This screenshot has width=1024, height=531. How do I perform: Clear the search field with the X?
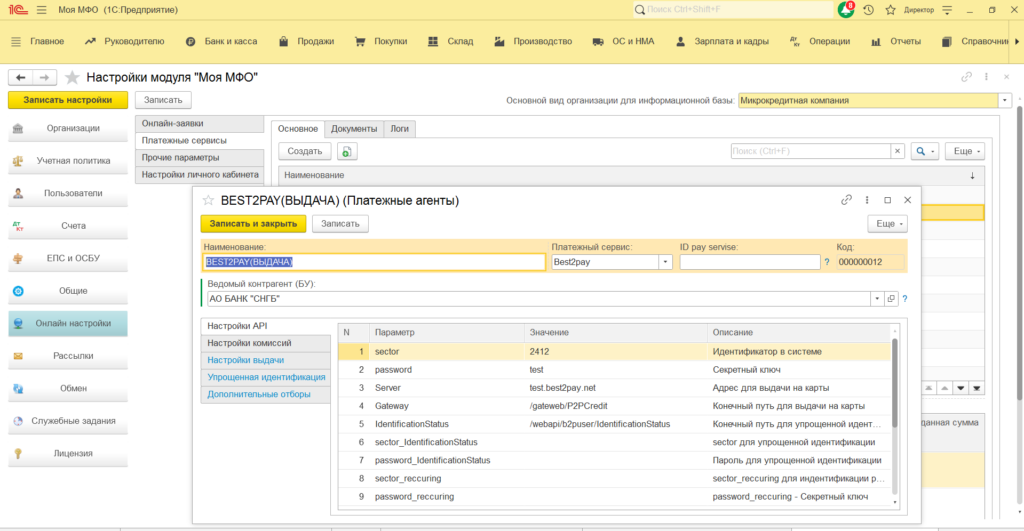(x=898, y=151)
